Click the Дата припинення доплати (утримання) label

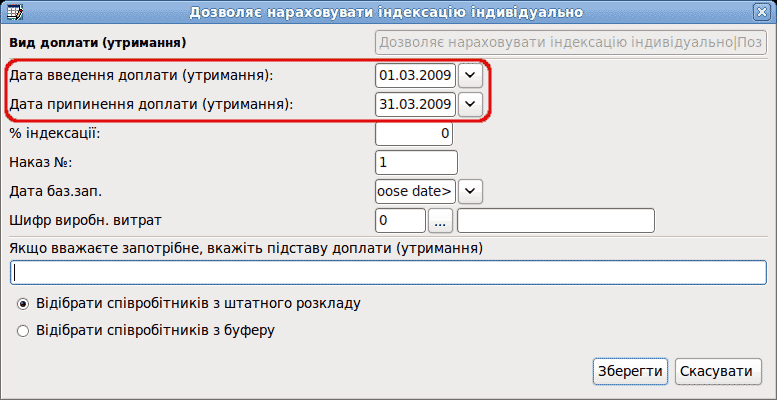pos(151,105)
